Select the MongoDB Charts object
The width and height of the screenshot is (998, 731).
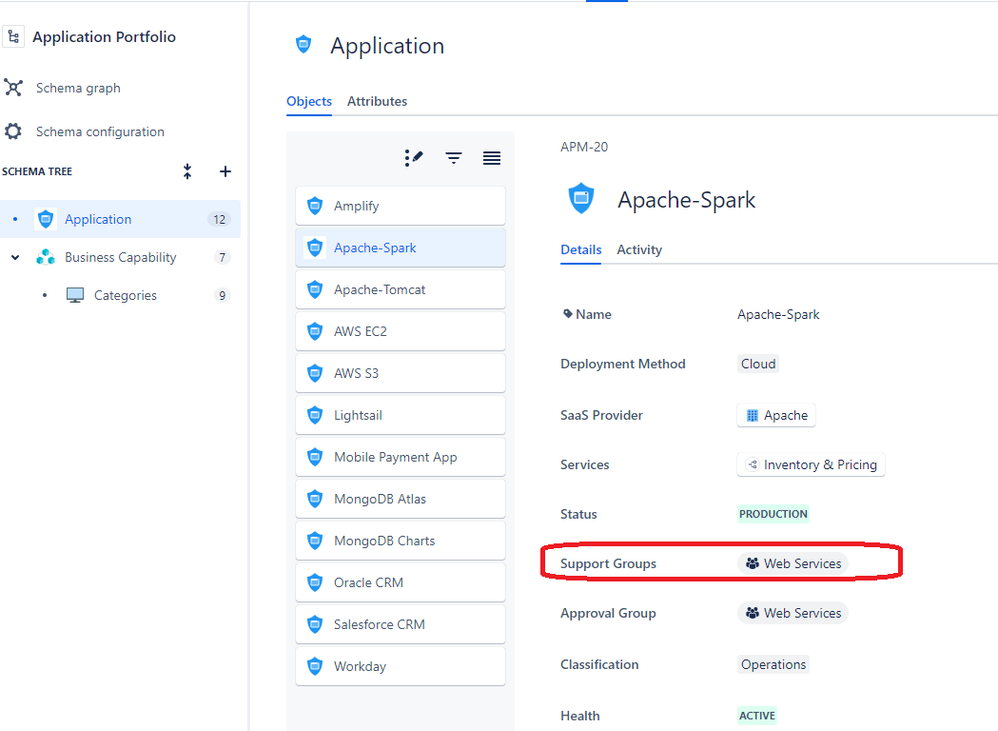click(x=400, y=541)
